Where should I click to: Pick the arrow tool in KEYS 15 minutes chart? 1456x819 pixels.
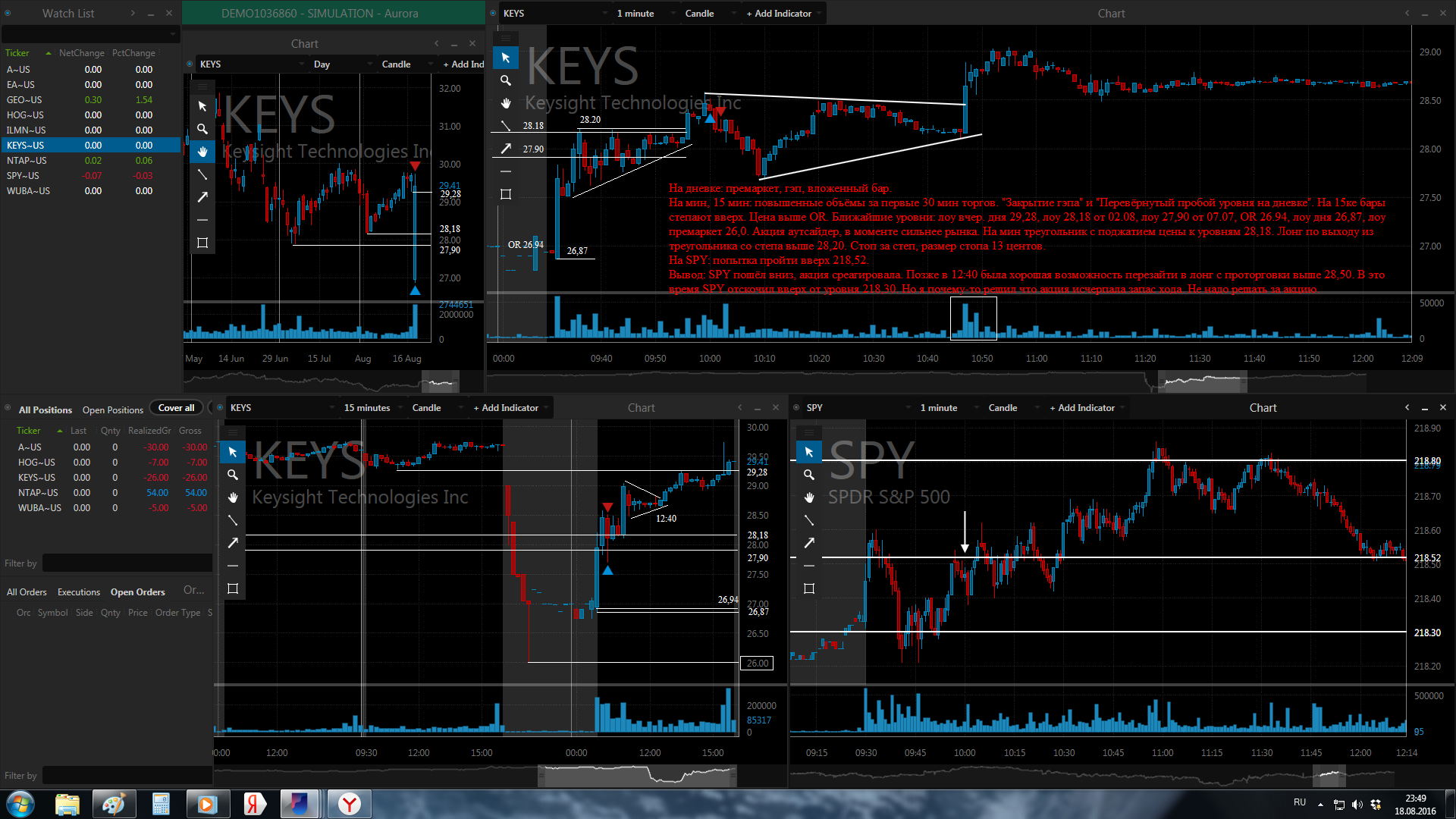[x=233, y=543]
